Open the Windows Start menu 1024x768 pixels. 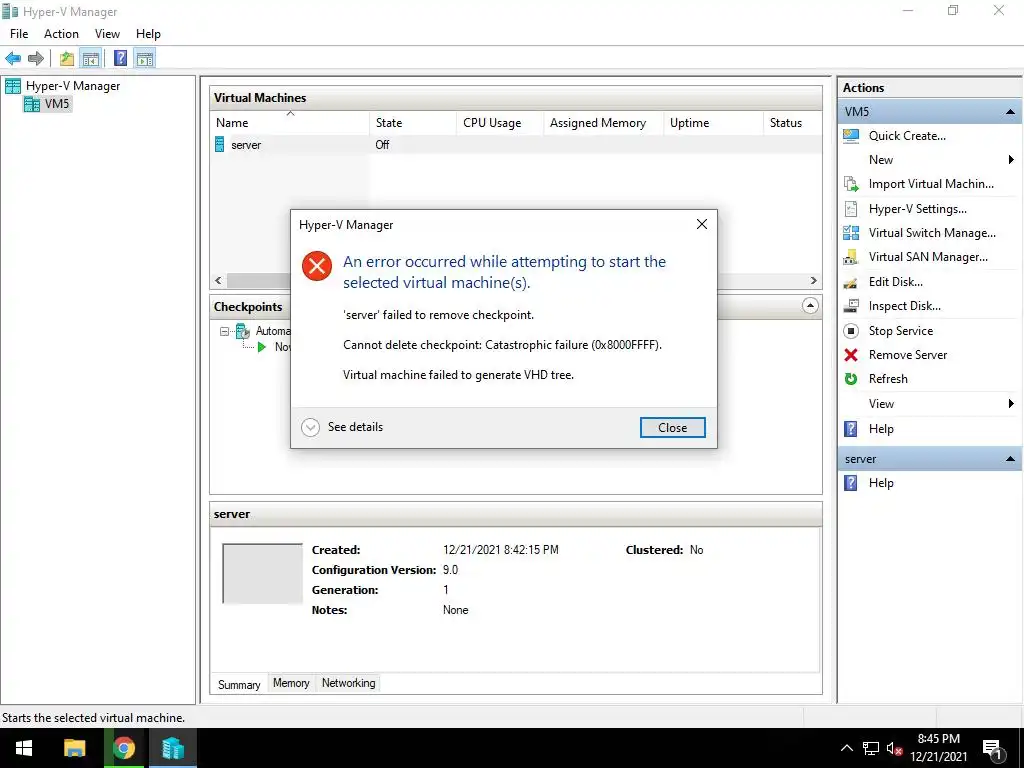pos(24,748)
